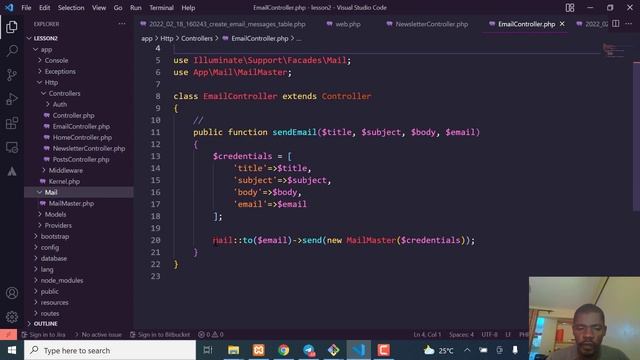This screenshot has height=360, width=640.
Task: Click the remote indicator in status bar
Action: (x=8, y=334)
